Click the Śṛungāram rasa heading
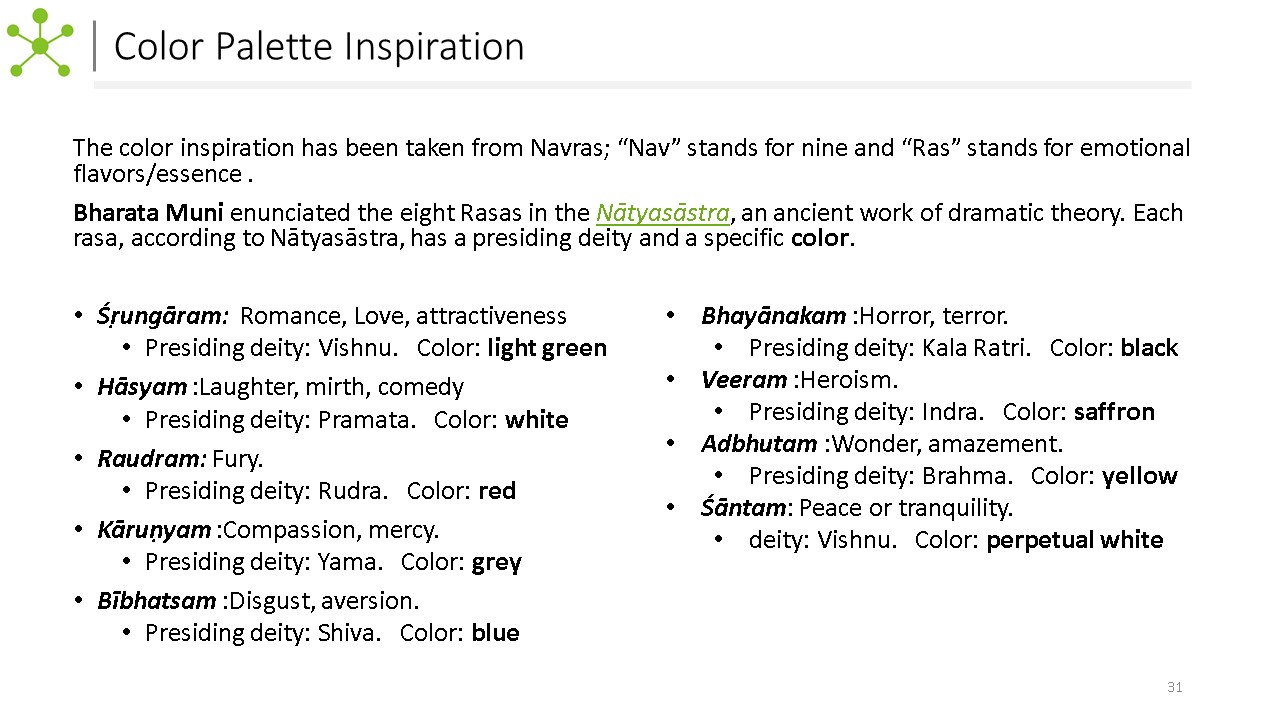This screenshot has height=720, width=1280. pyautogui.click(x=163, y=316)
